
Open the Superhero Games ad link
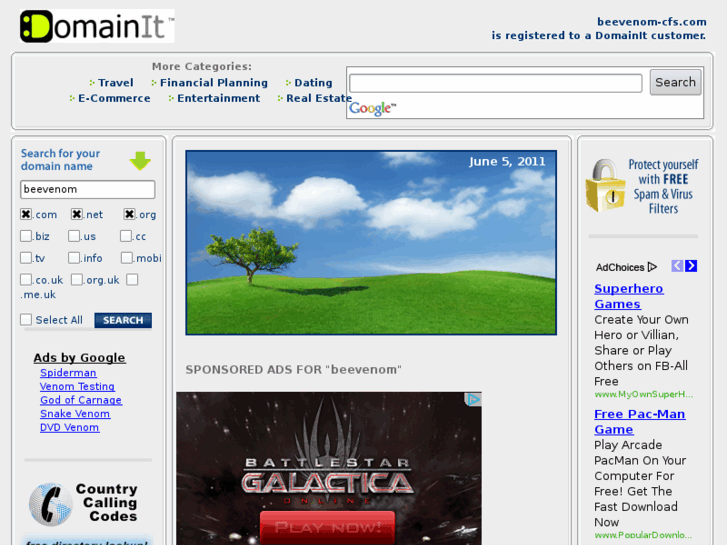(x=629, y=296)
